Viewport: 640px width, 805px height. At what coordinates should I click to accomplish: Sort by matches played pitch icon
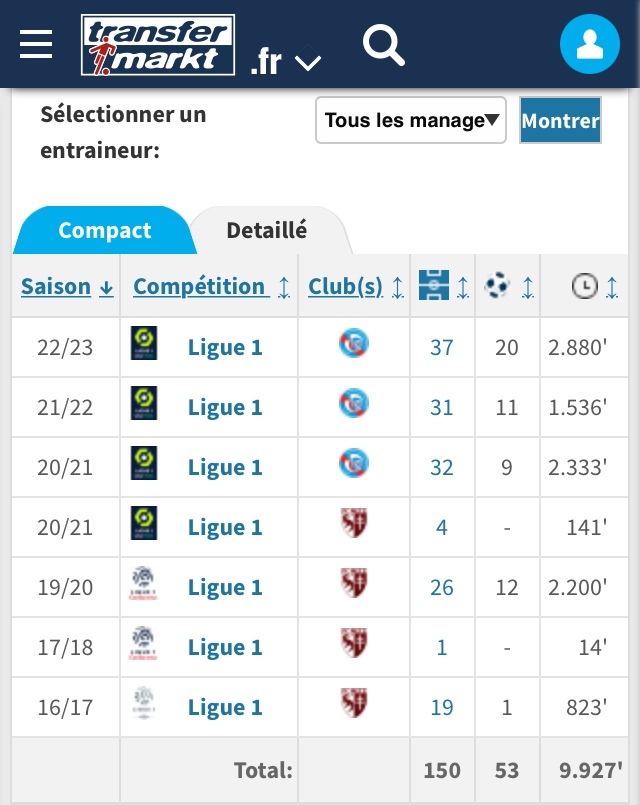click(434, 286)
